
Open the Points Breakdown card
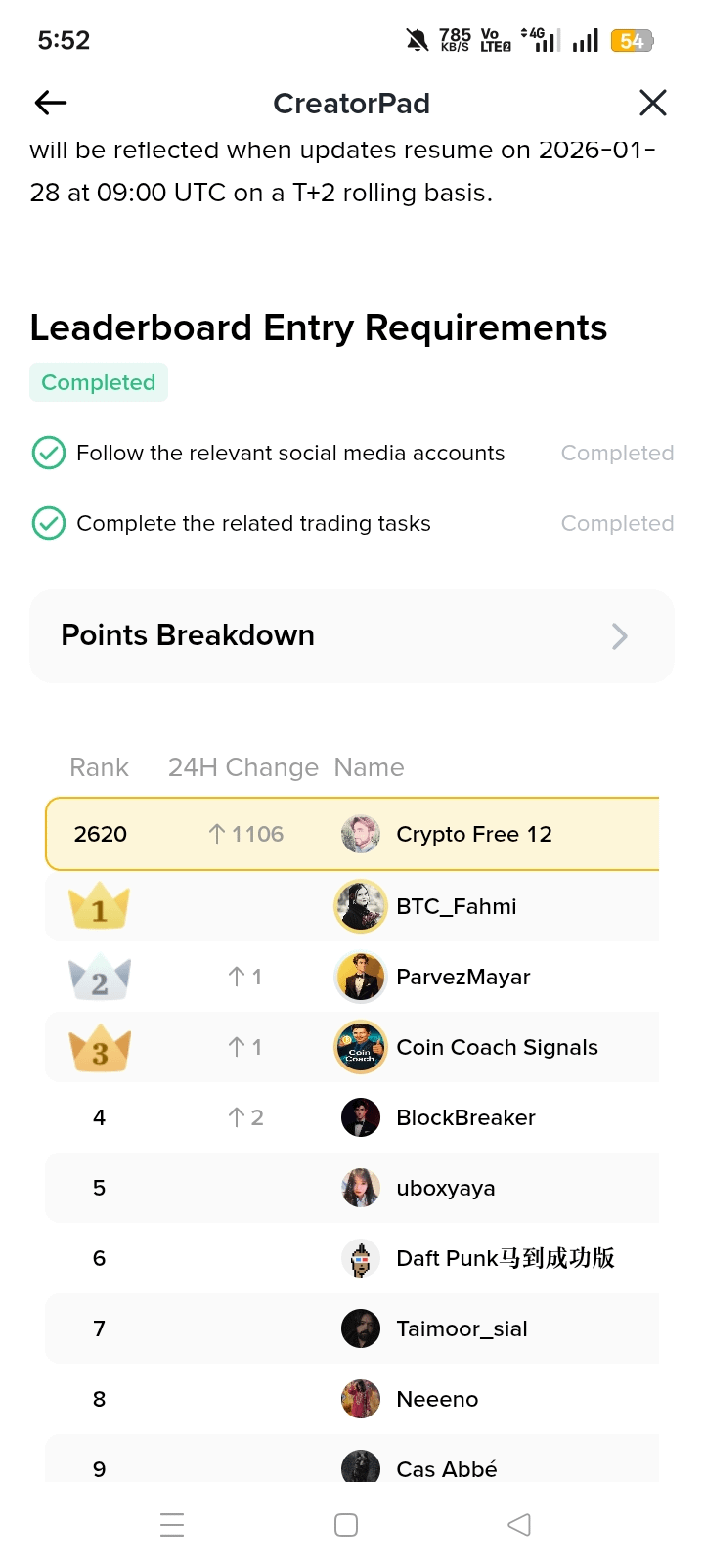pos(293,636)
